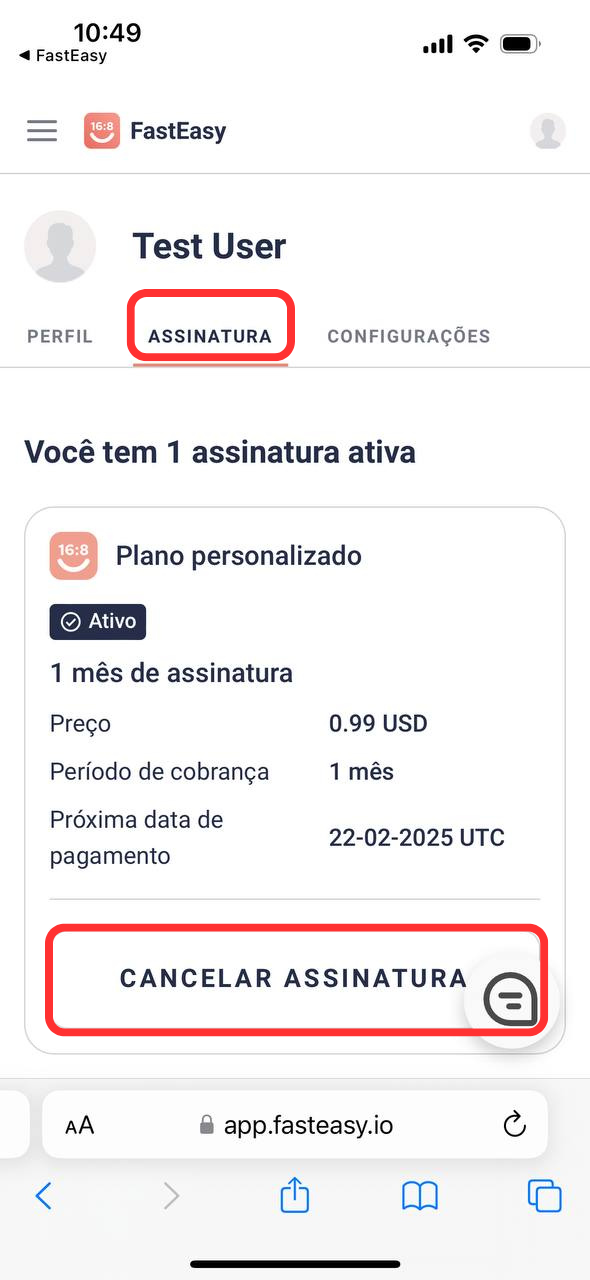
Task: Open Safari bookmarks
Action: tap(420, 1195)
